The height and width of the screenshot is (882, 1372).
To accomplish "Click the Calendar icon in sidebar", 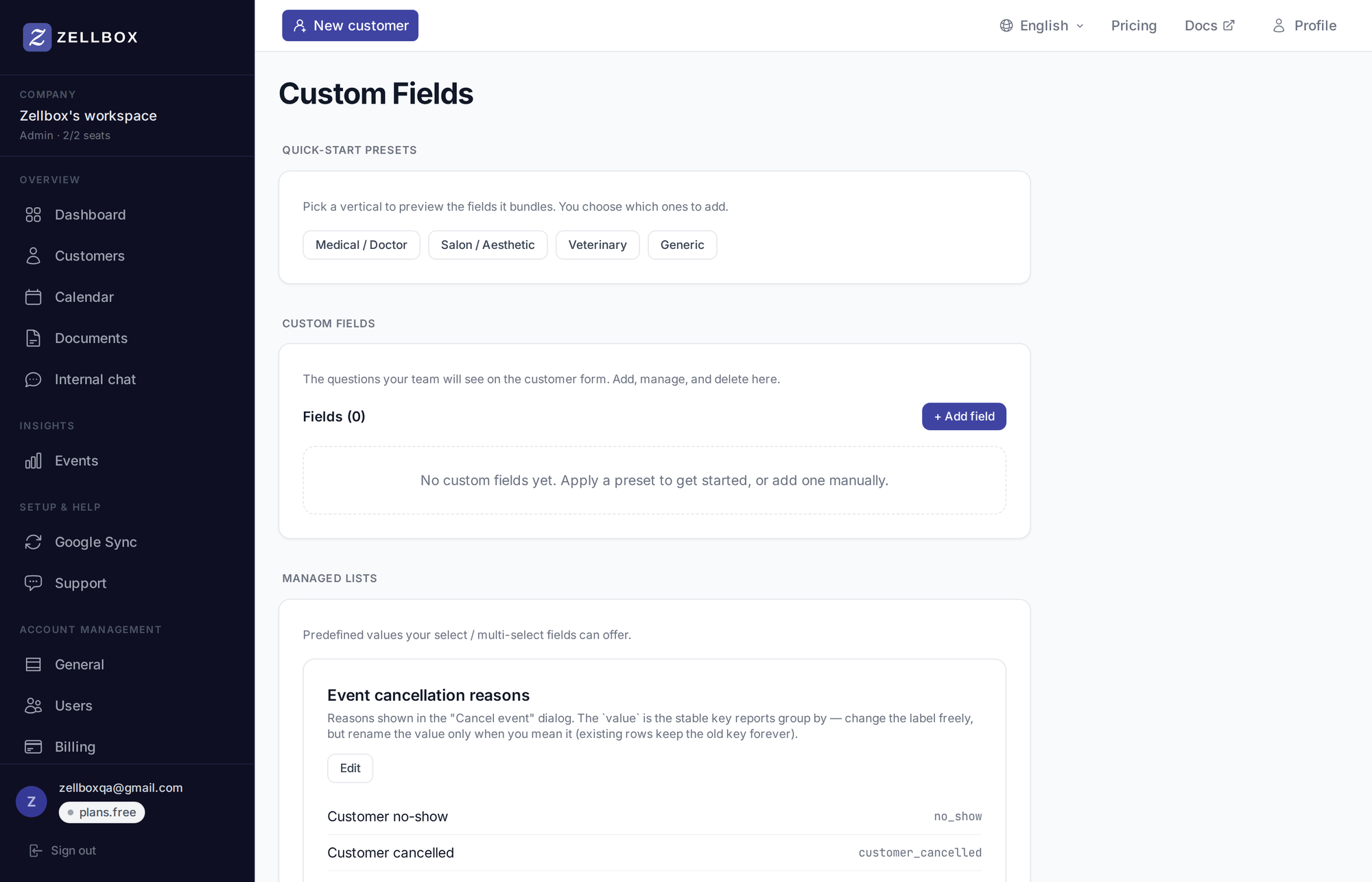I will tap(33, 297).
